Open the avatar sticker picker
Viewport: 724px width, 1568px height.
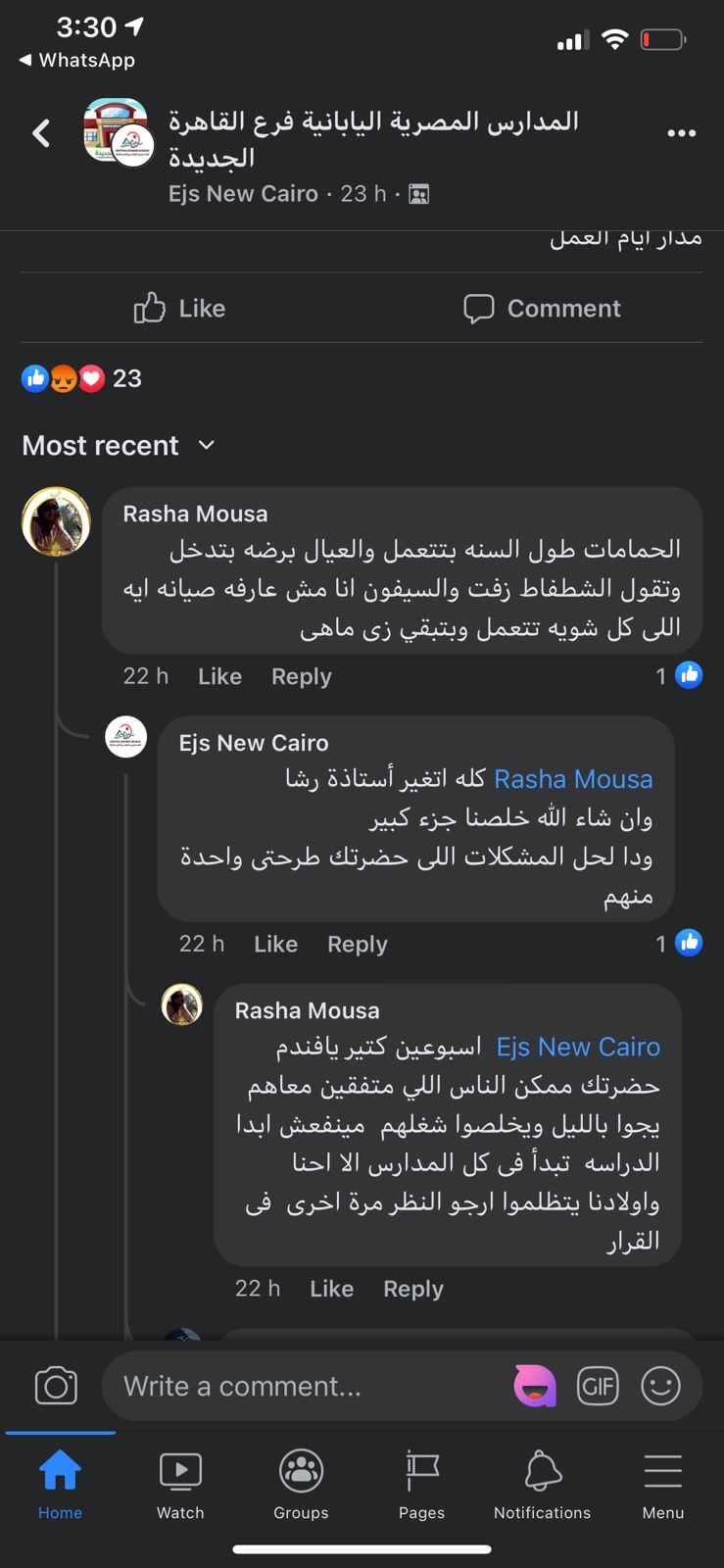[x=535, y=1386]
